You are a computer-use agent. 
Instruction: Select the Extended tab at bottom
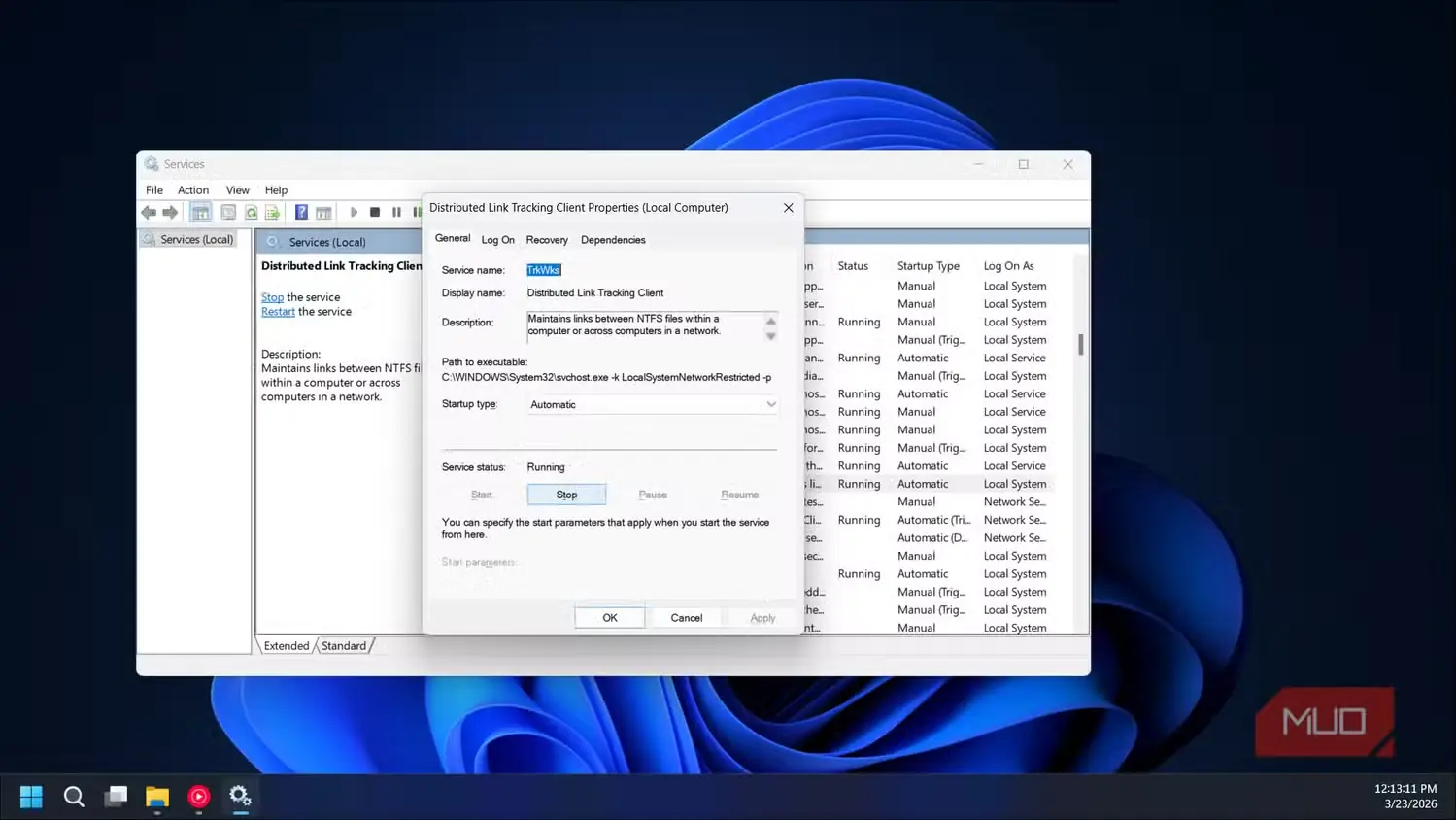pyautogui.click(x=287, y=646)
